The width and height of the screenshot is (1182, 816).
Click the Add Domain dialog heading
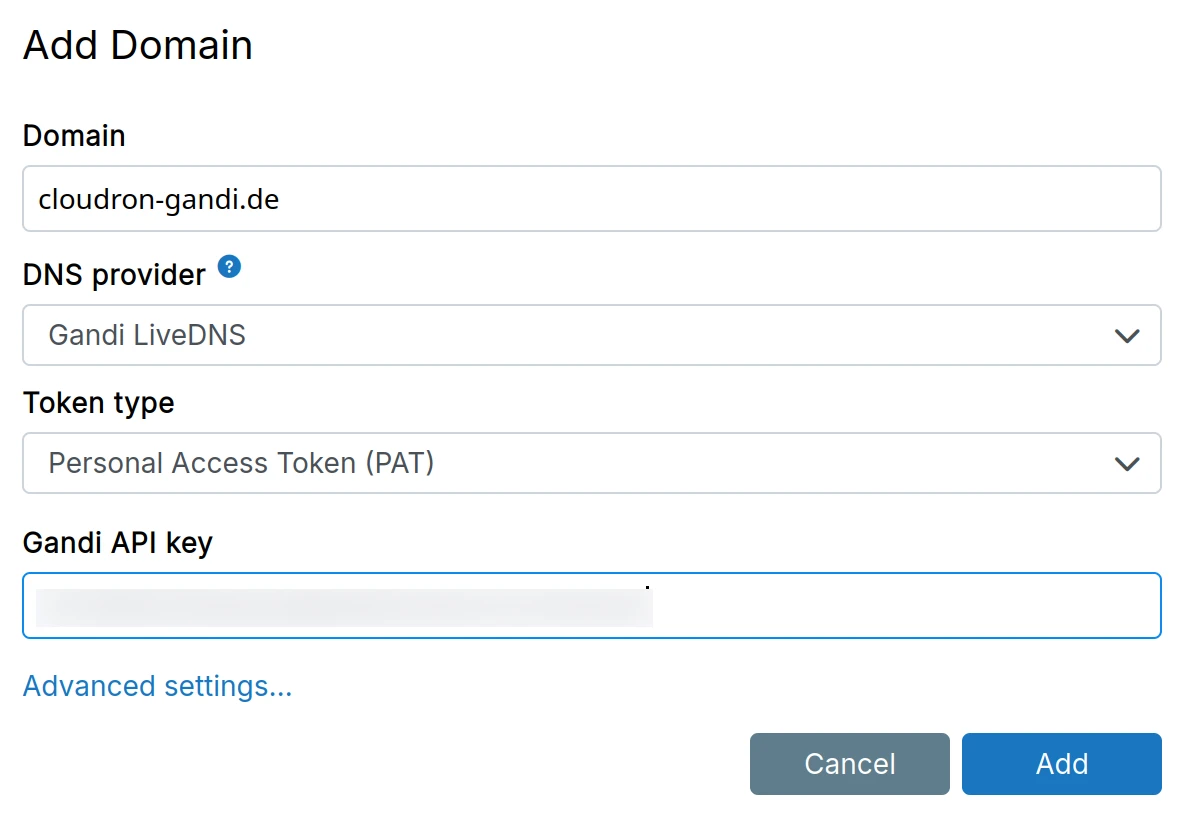(138, 46)
